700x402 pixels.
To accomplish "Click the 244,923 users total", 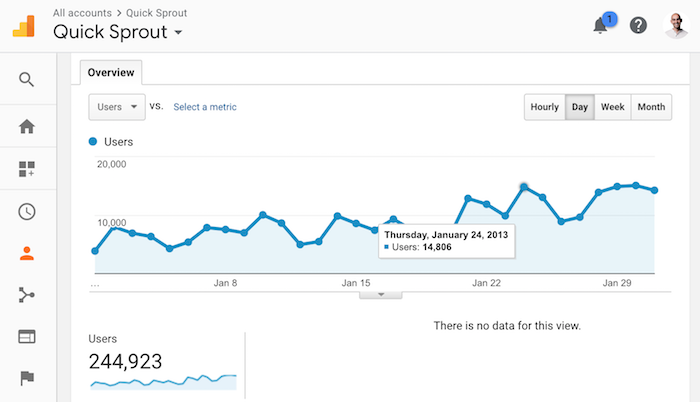I will point(125,361).
